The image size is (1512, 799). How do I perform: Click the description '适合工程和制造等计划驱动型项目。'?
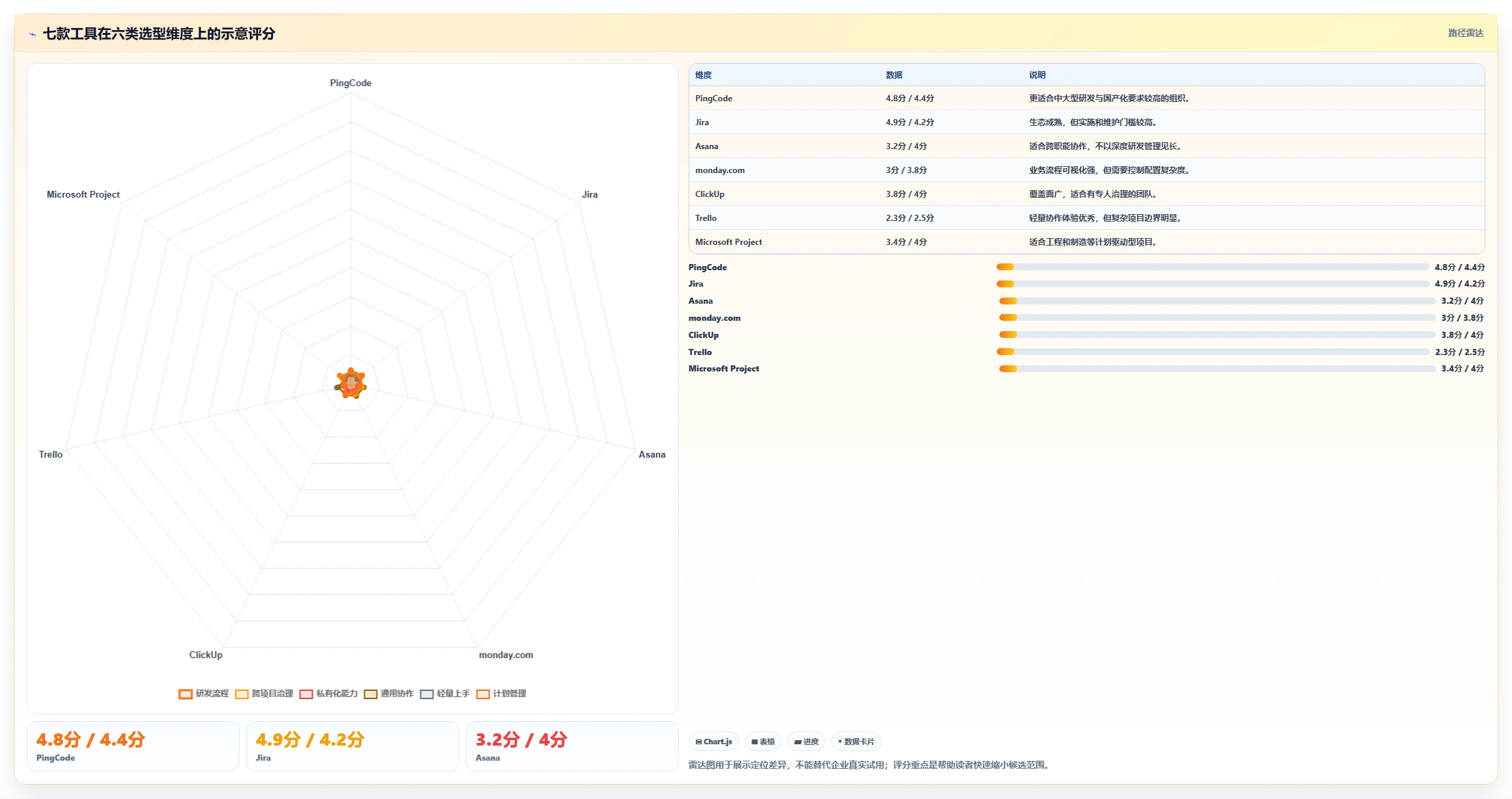[x=1094, y=242]
